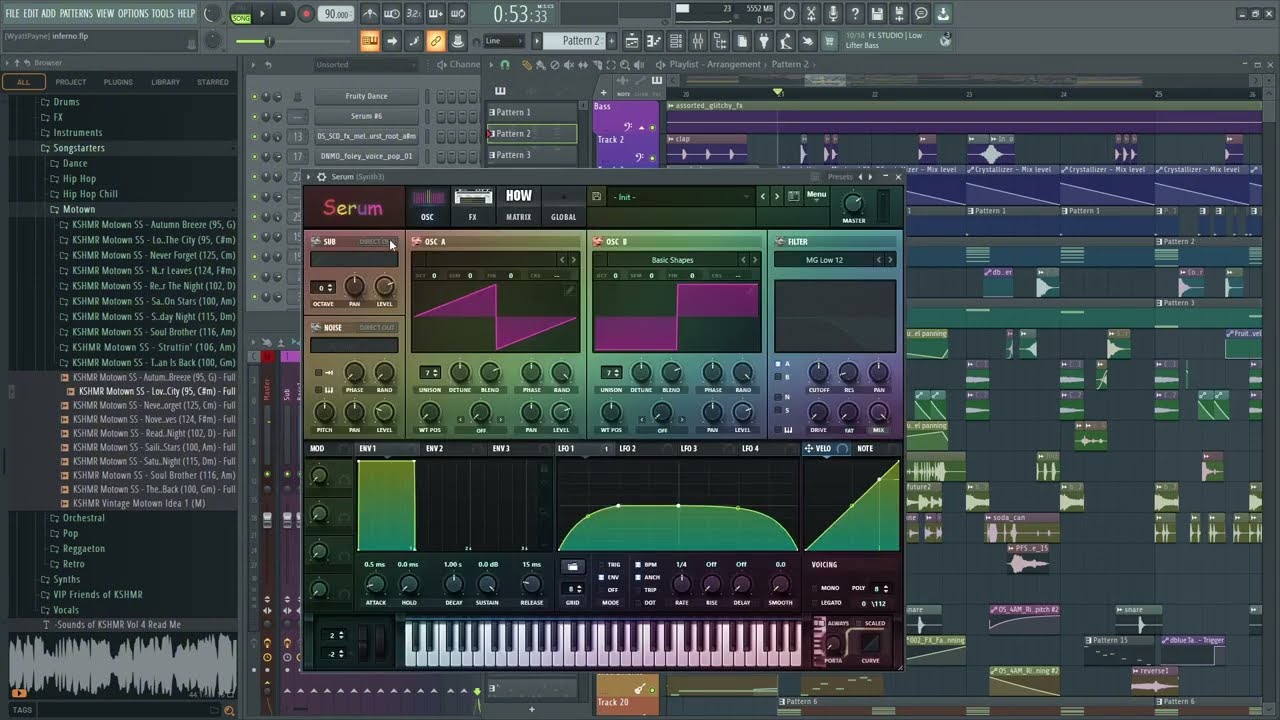Switch browser to PROJECT tab

[71, 82]
